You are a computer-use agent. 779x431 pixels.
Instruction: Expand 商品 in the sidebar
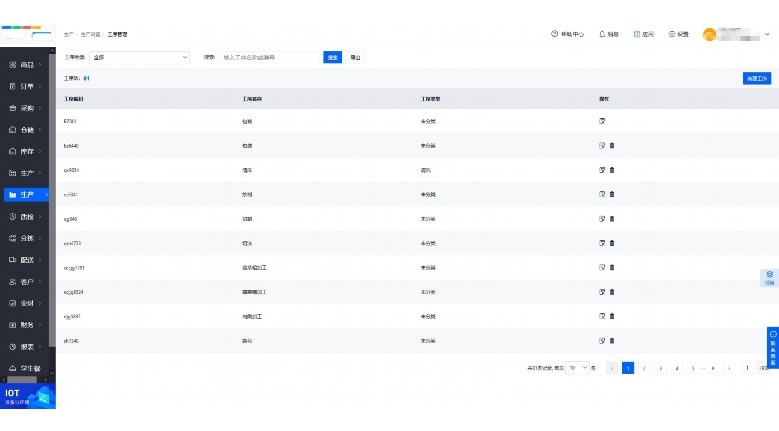[x=26, y=65]
